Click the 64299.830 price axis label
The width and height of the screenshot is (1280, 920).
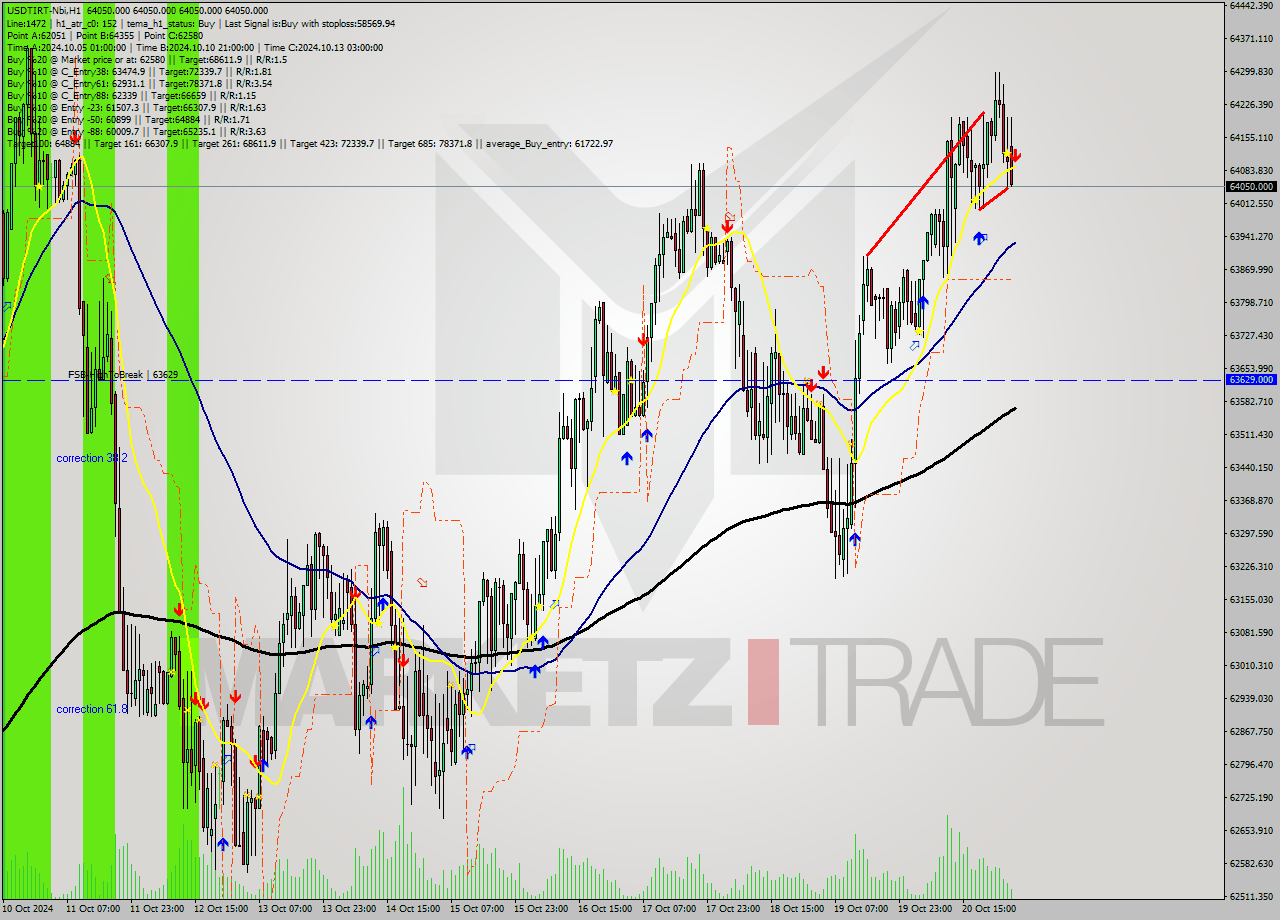coord(1251,71)
